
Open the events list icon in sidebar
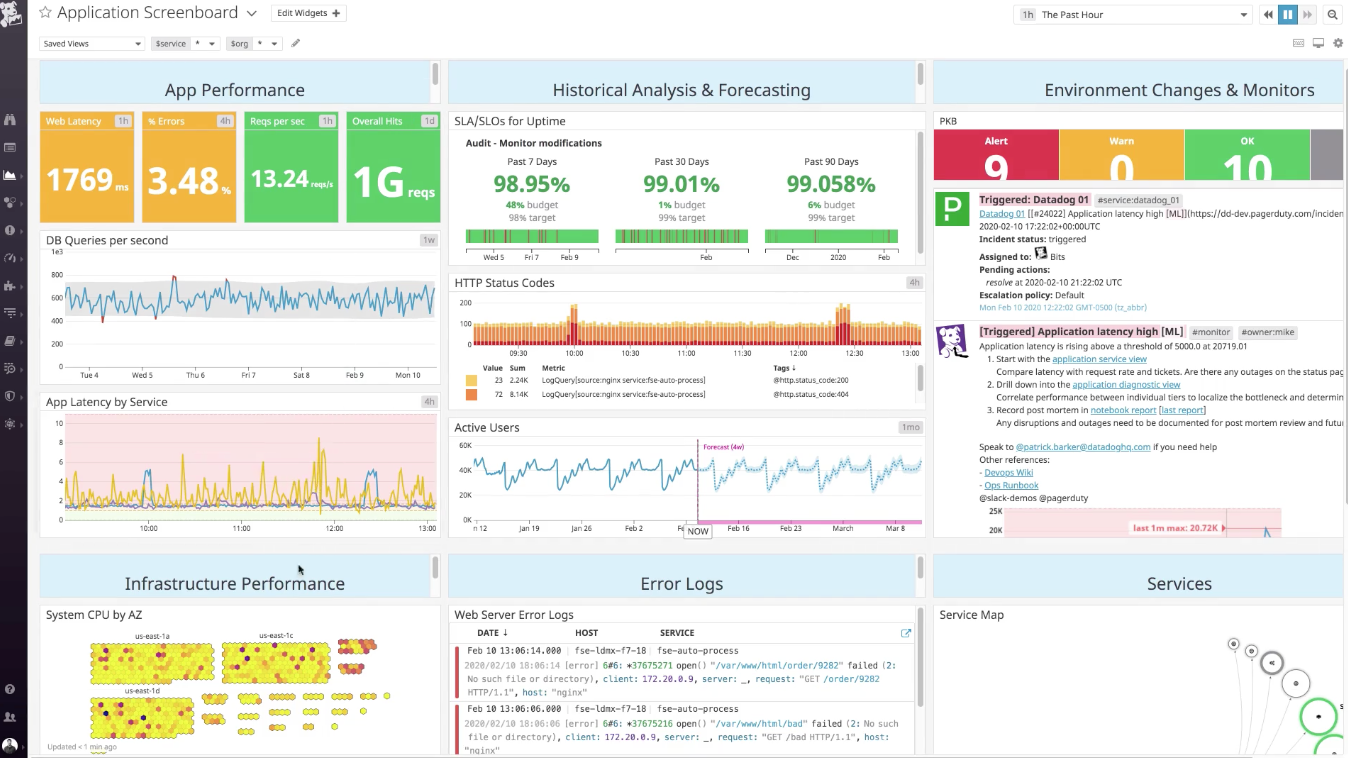pos(10,147)
